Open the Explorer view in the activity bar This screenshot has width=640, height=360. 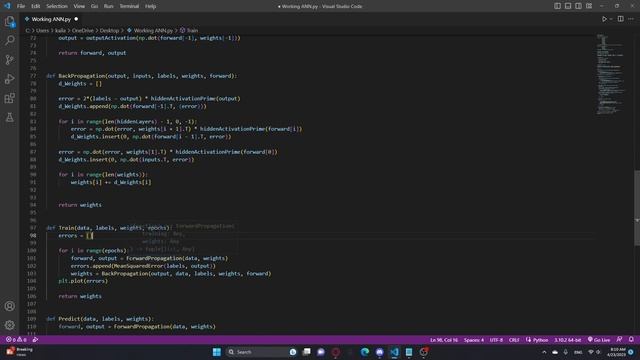pyautogui.click(x=9, y=21)
